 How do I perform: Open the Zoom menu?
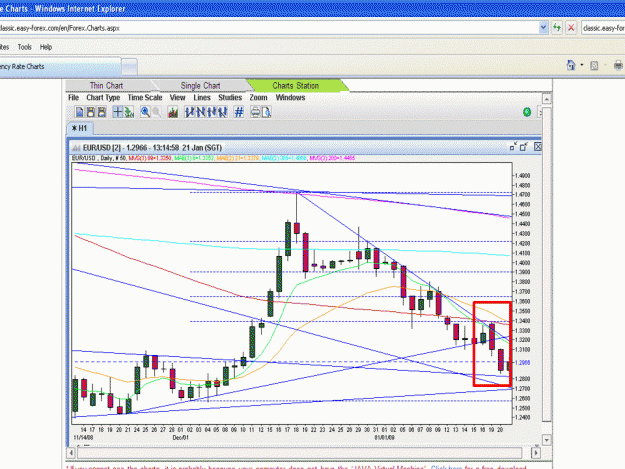(258, 98)
